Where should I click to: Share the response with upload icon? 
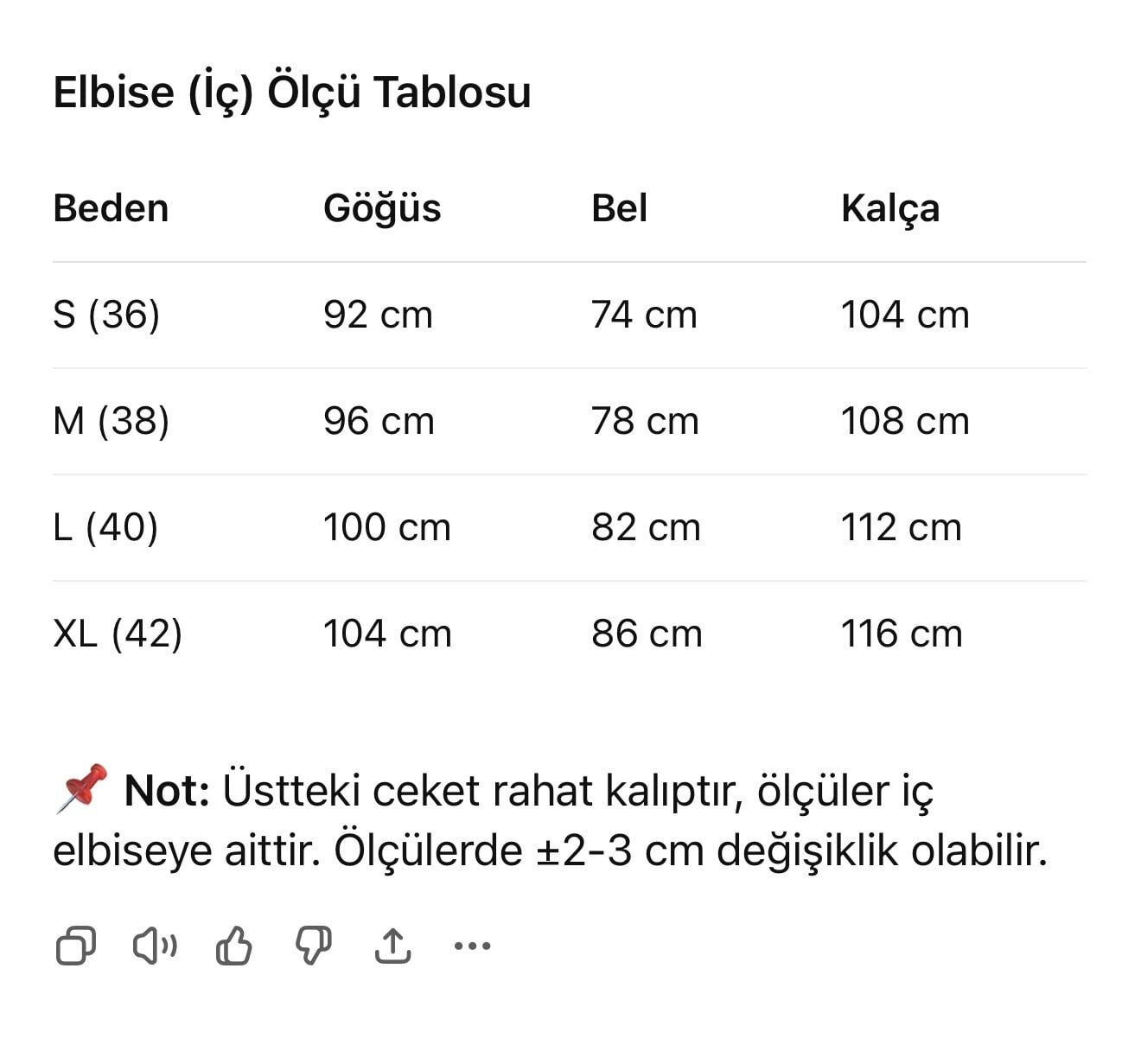(x=392, y=946)
